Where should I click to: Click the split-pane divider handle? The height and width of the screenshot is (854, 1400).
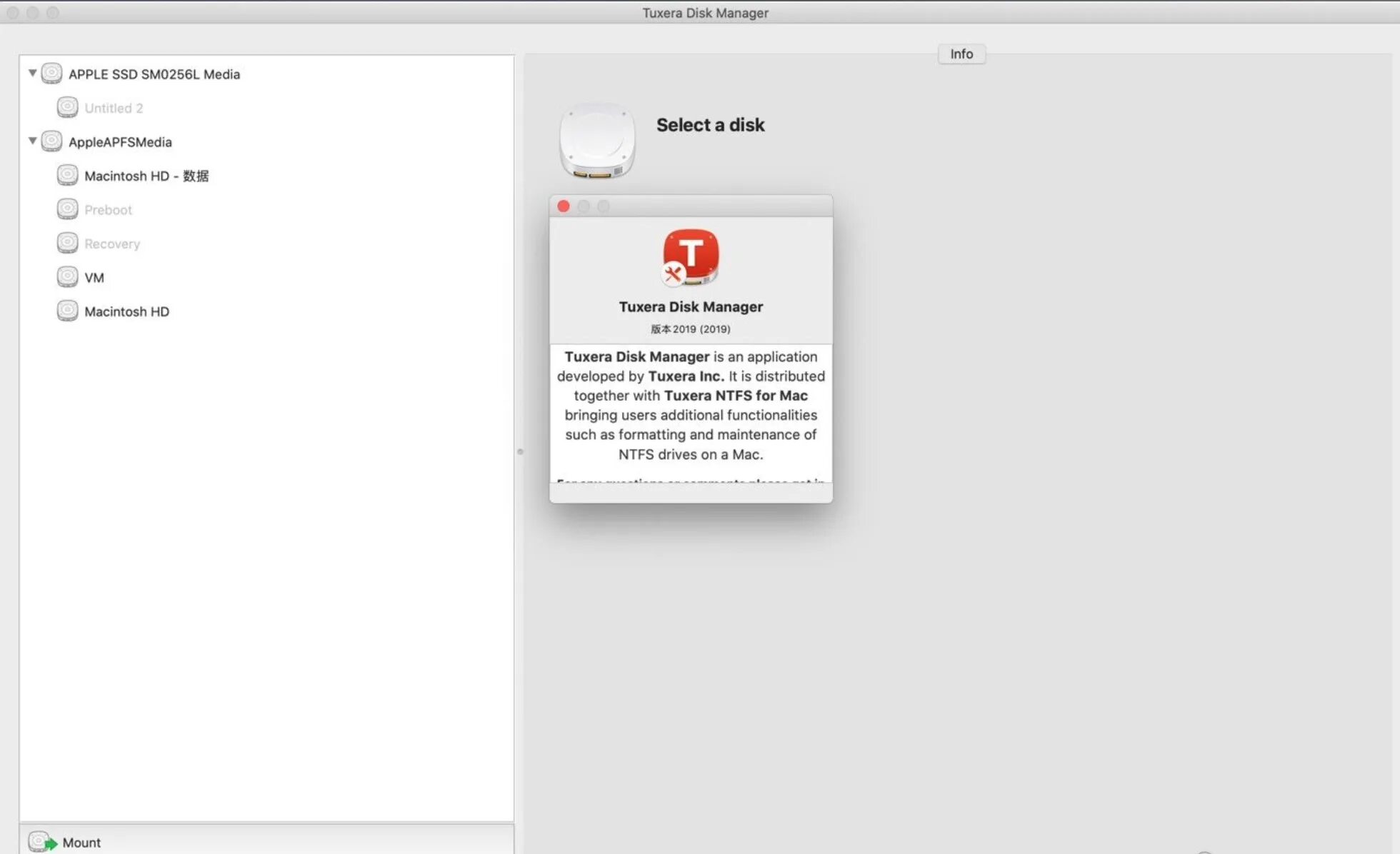(520, 451)
